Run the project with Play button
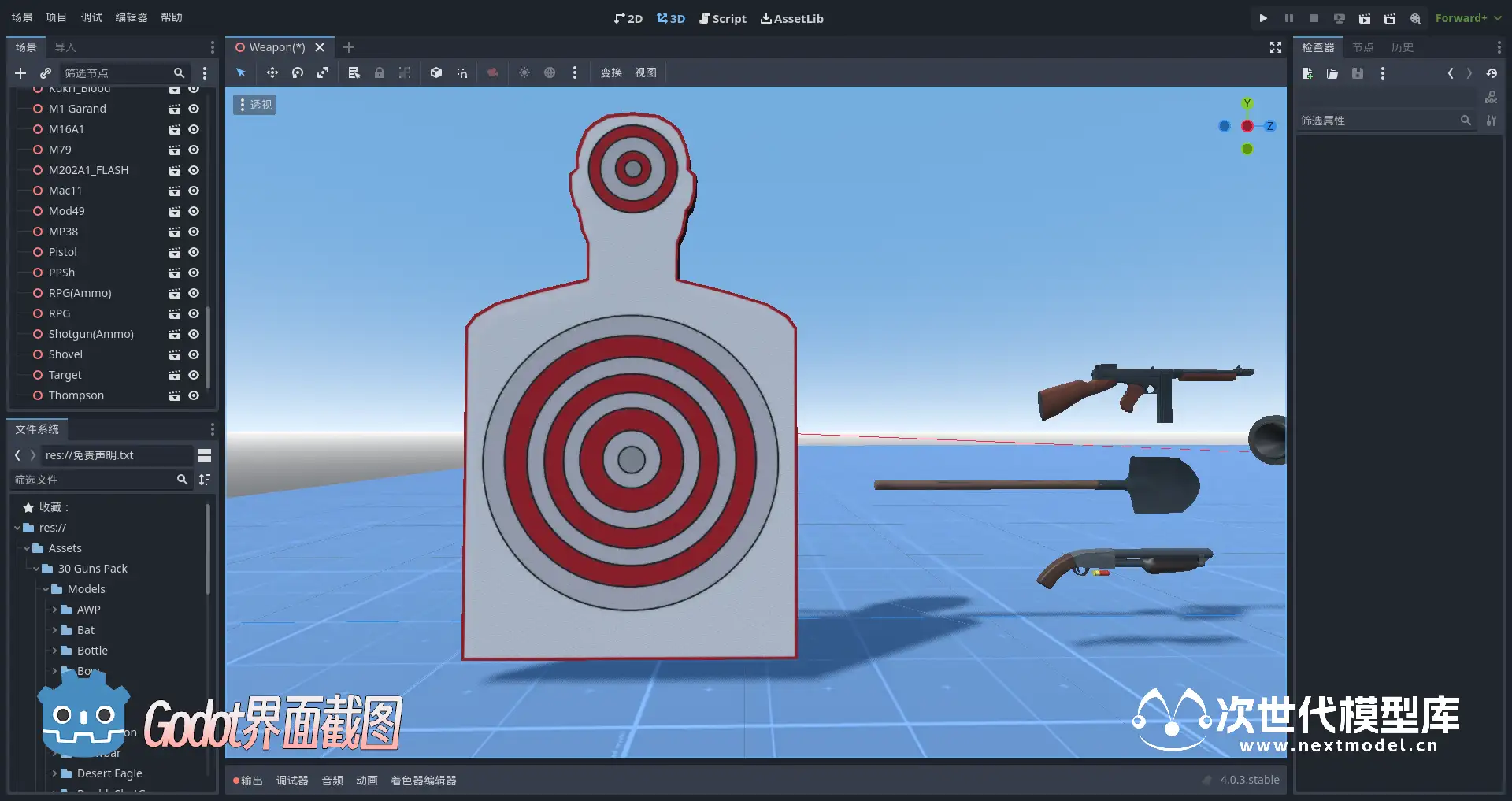The width and height of the screenshot is (1512, 801). (1263, 18)
